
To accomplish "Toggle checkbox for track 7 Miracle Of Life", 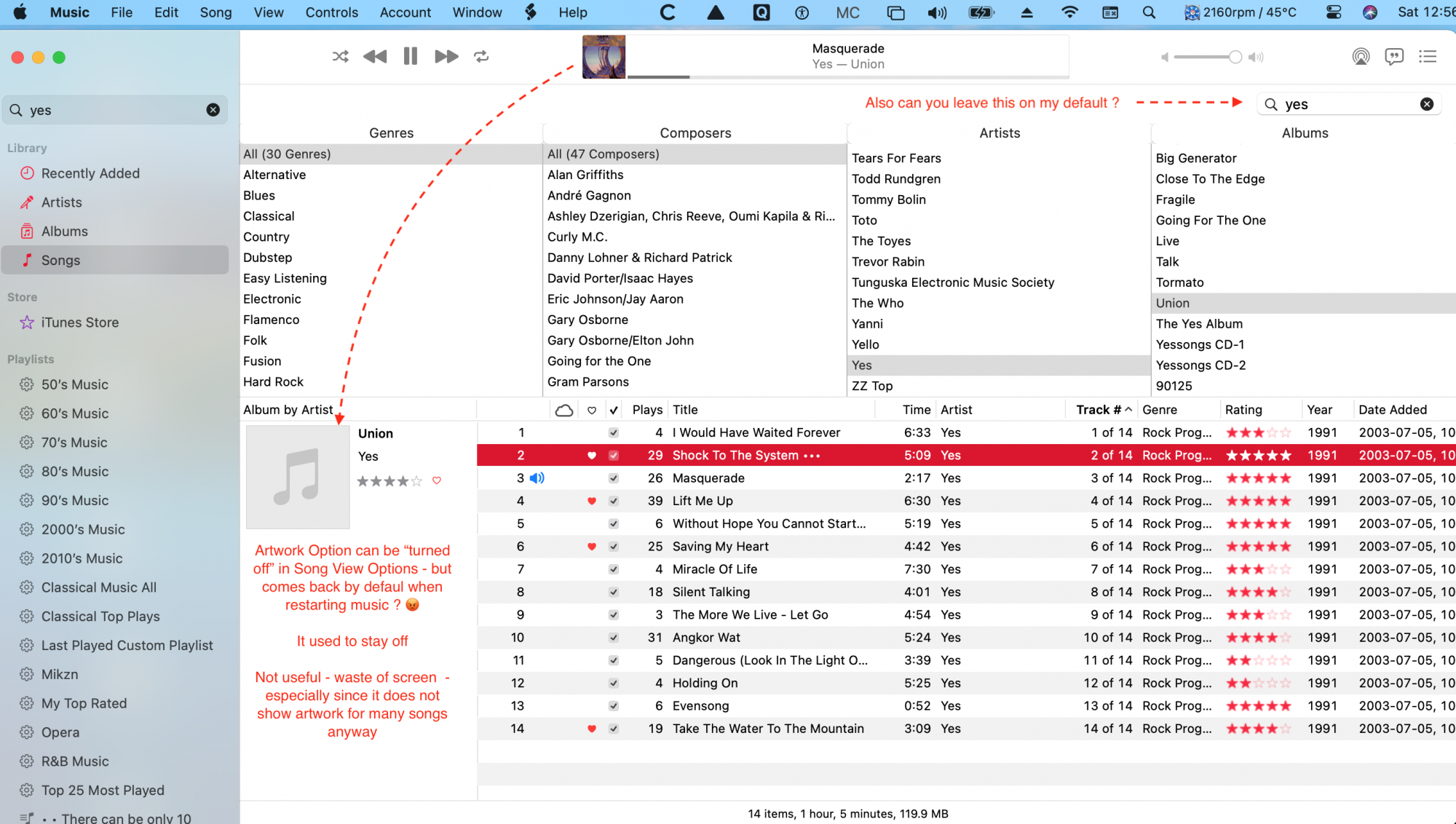I will click(614, 569).
